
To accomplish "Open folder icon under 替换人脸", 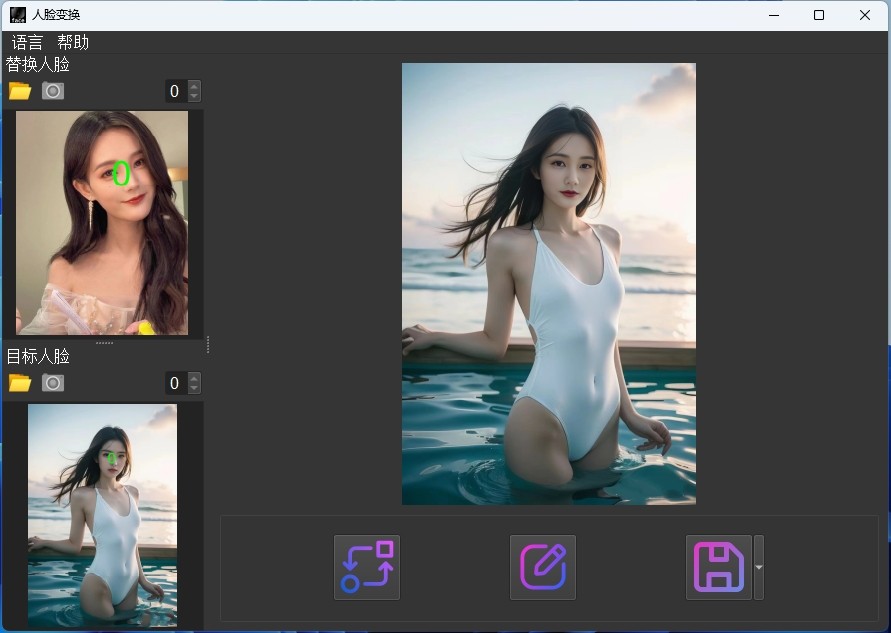I will 20,91.
